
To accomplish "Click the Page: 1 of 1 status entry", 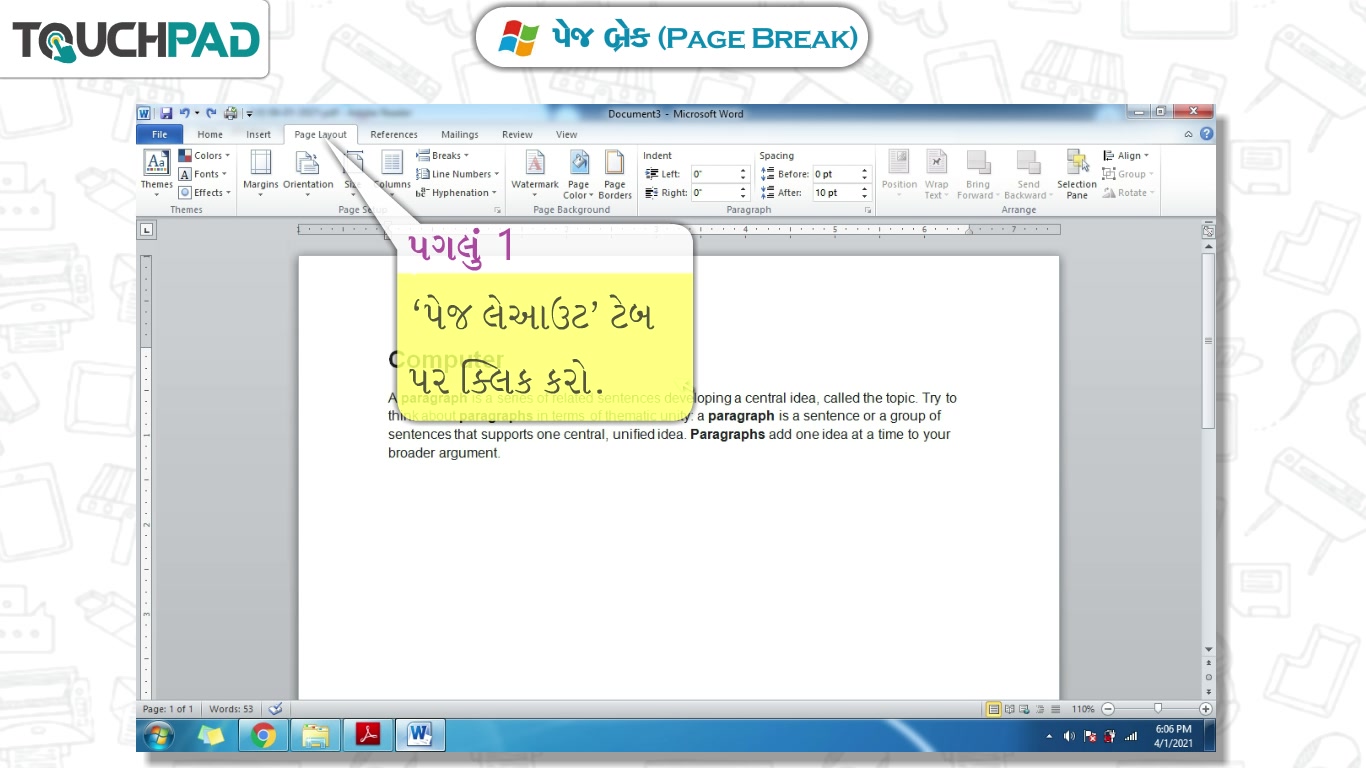I will point(168,709).
